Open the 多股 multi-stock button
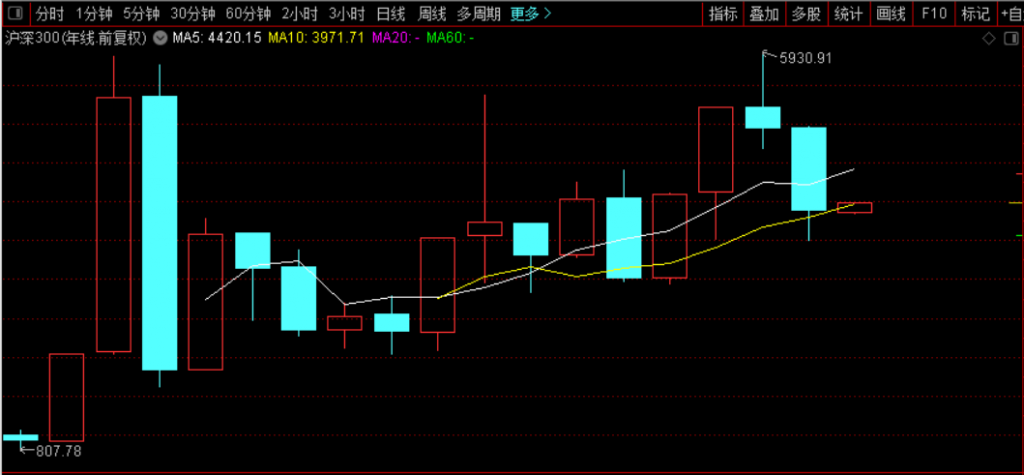Screen dimensions: 1024x475 coord(806,13)
